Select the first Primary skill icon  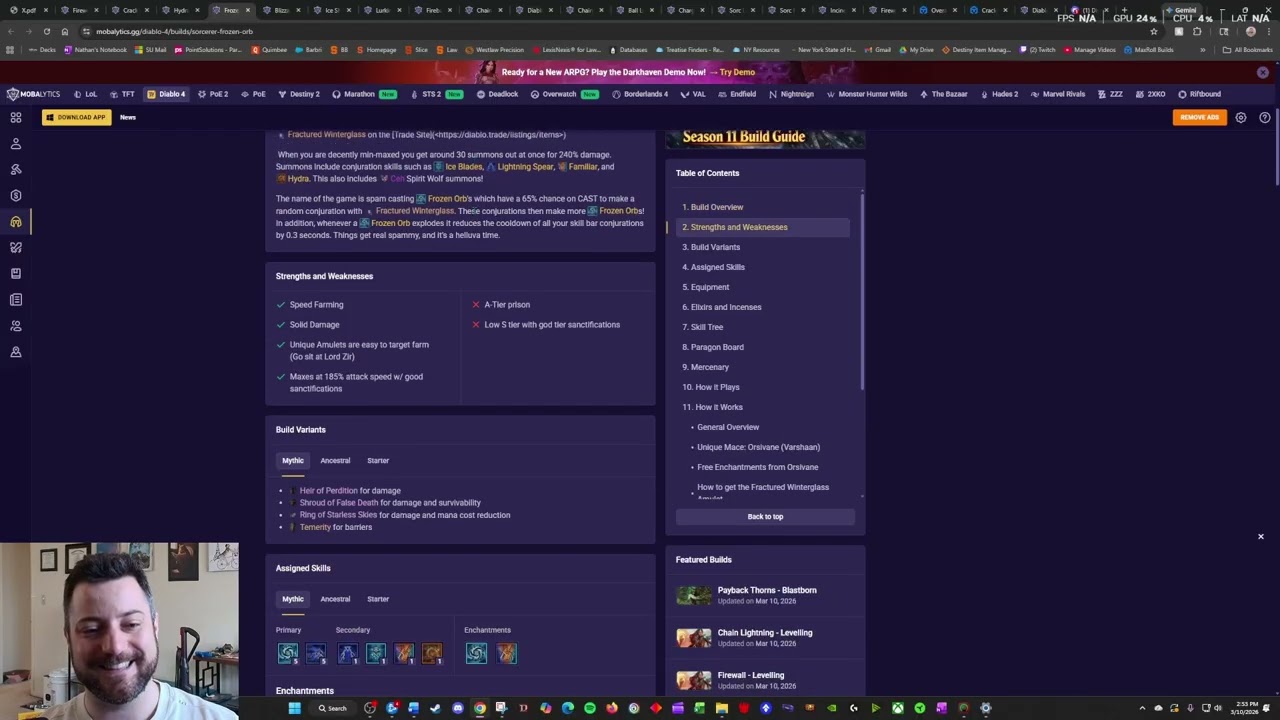point(288,653)
